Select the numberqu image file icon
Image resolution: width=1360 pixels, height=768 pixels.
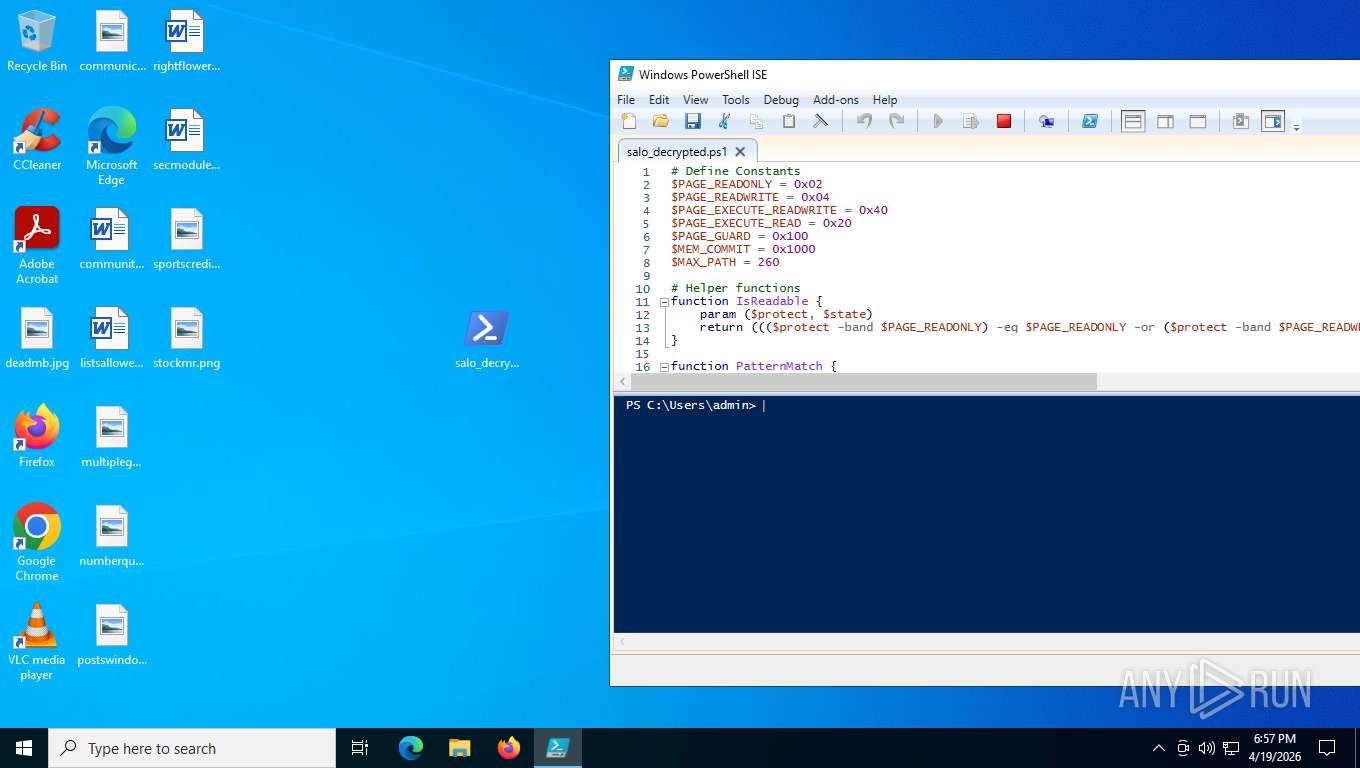coord(111,536)
